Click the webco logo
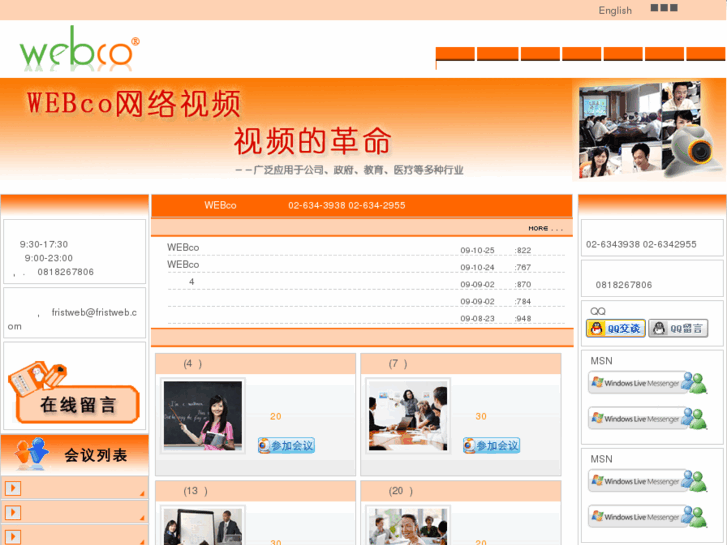 (x=79, y=49)
